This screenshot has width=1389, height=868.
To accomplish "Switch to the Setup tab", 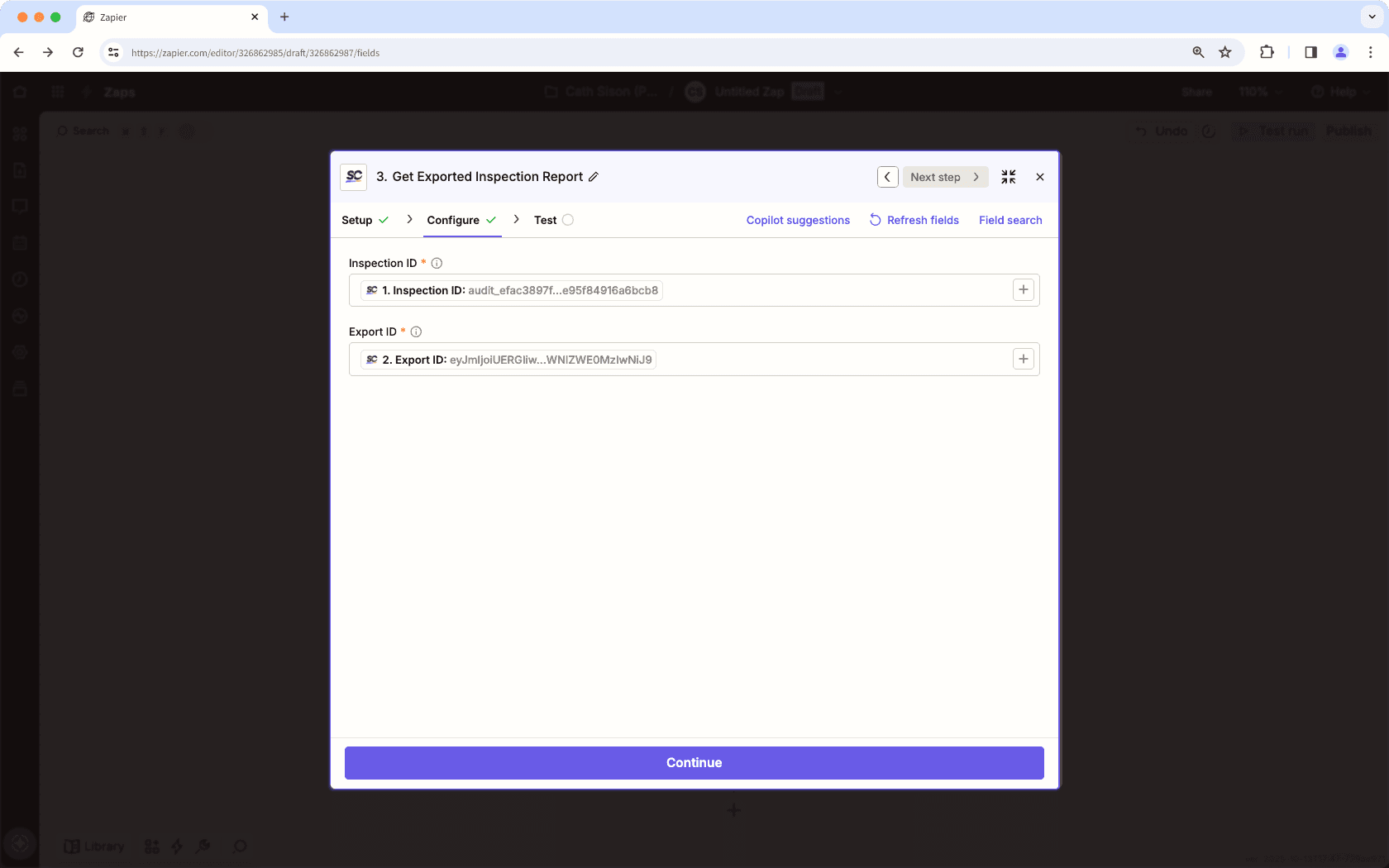I will pyautogui.click(x=357, y=220).
